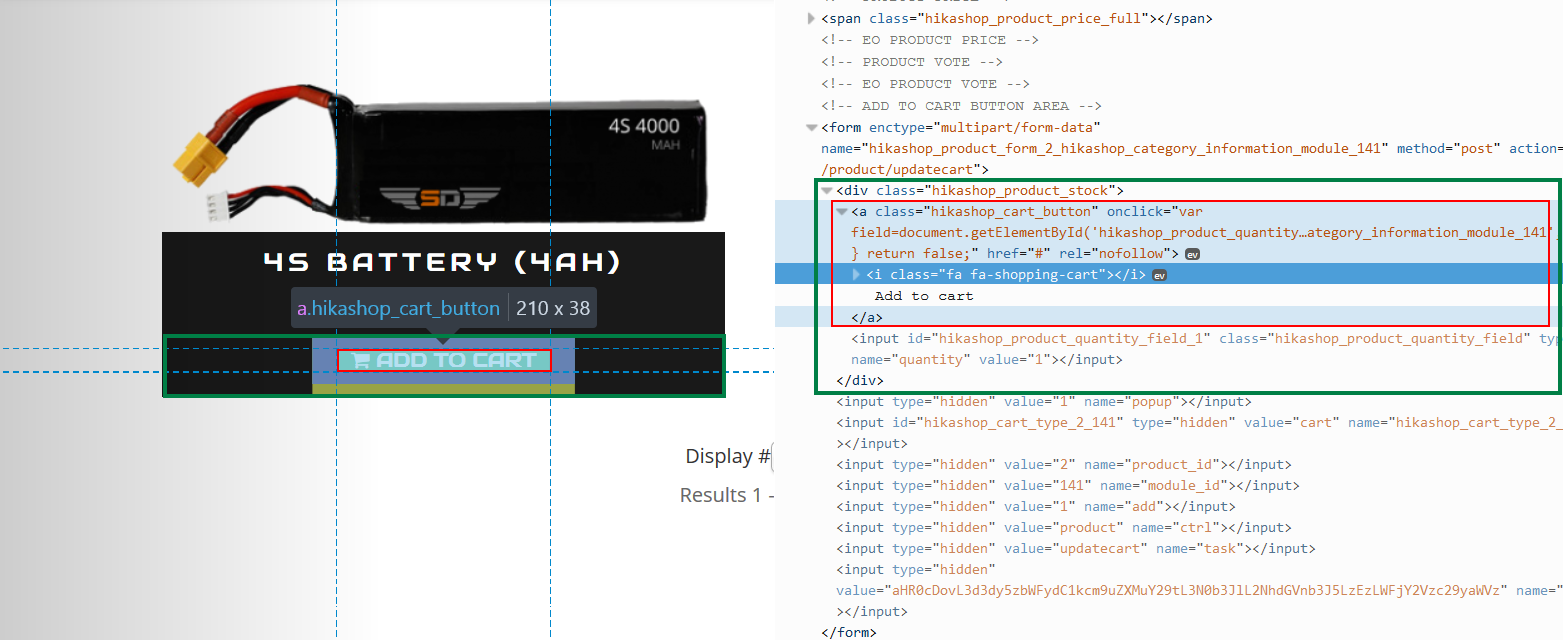This screenshot has width=1563, height=640.
Task: Select the aHR0cDovL3d3dy5z encoded value line
Action: coord(1198,591)
